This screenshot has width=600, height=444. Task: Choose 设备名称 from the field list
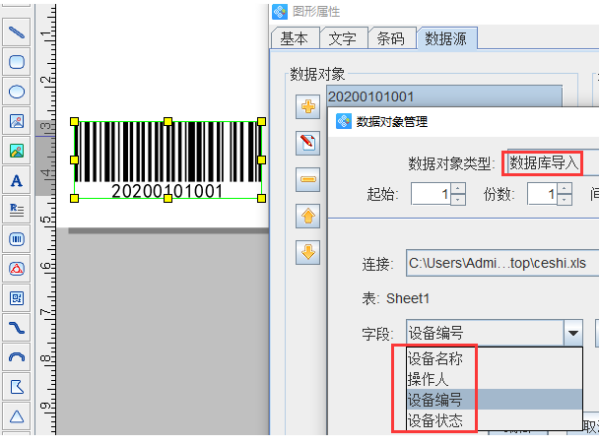coord(494,359)
